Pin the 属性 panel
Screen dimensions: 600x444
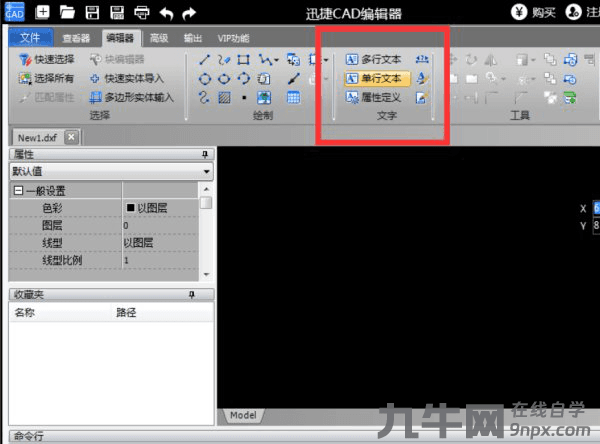[x=205, y=154]
